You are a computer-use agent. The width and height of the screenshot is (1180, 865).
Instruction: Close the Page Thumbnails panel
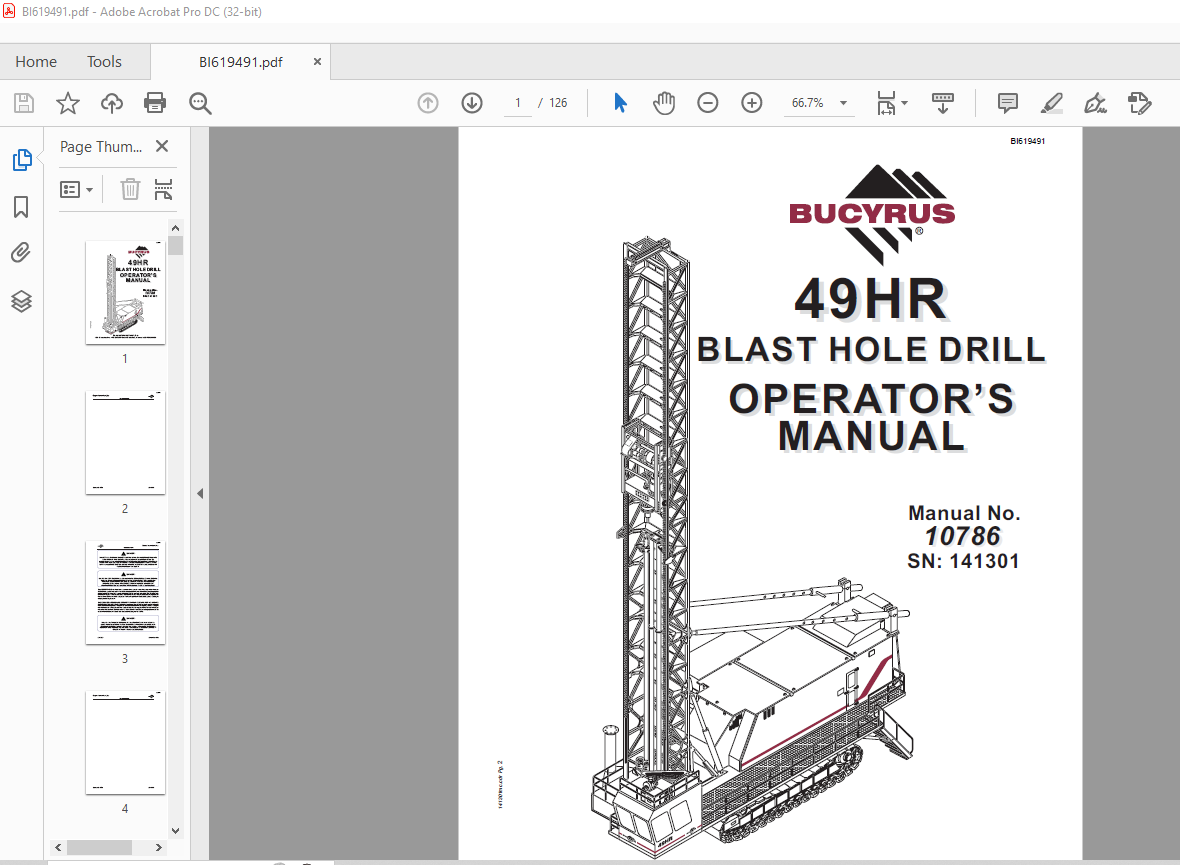[162, 146]
